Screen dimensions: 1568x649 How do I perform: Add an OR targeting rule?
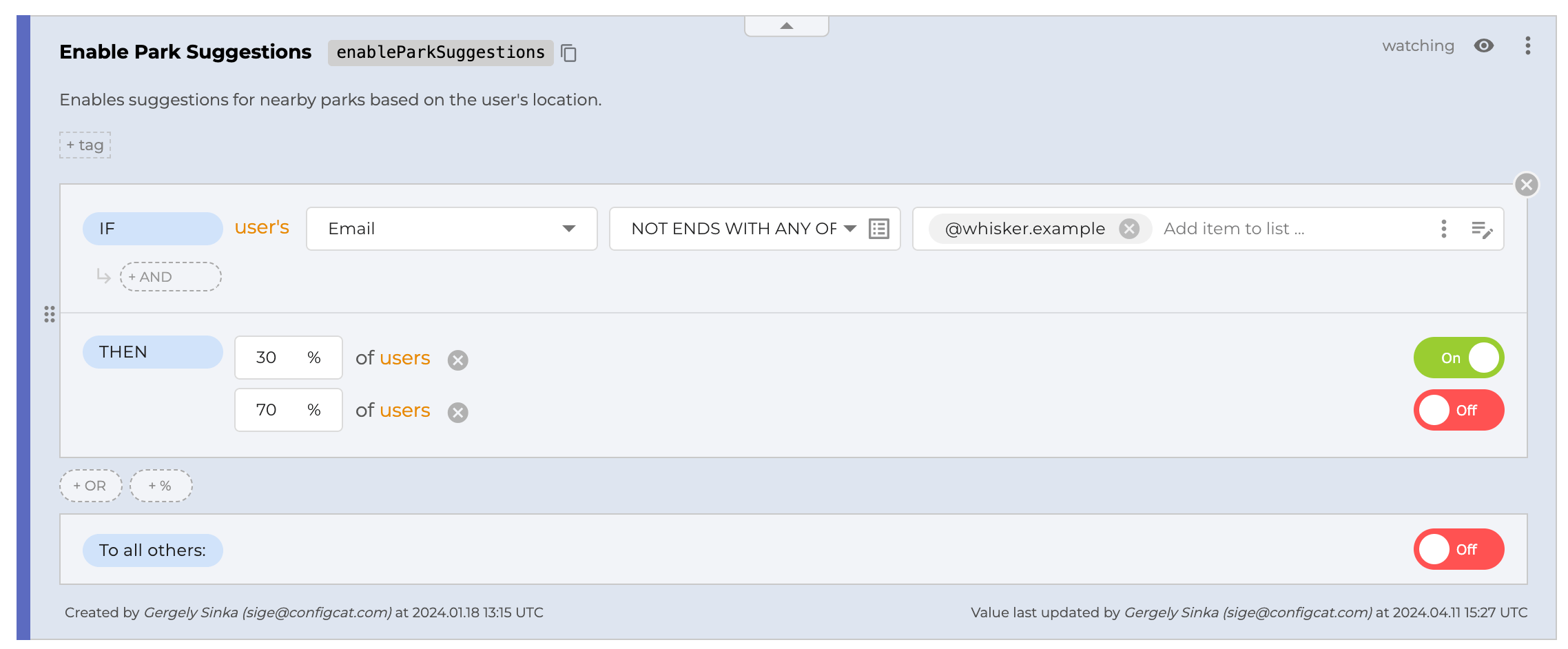point(90,486)
